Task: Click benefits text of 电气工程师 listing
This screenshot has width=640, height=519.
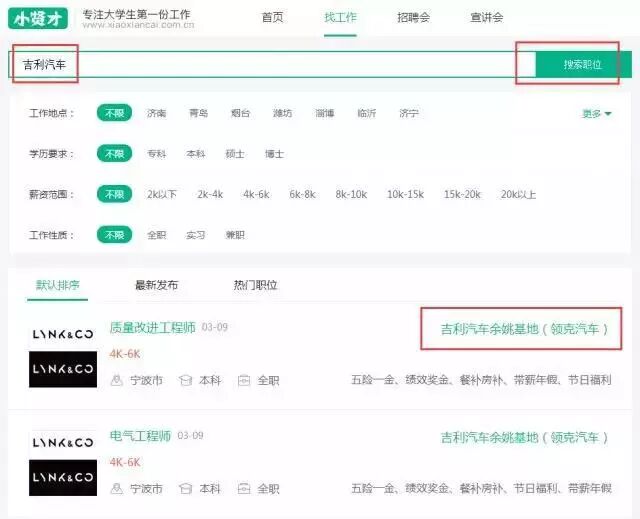Action: tap(481, 488)
